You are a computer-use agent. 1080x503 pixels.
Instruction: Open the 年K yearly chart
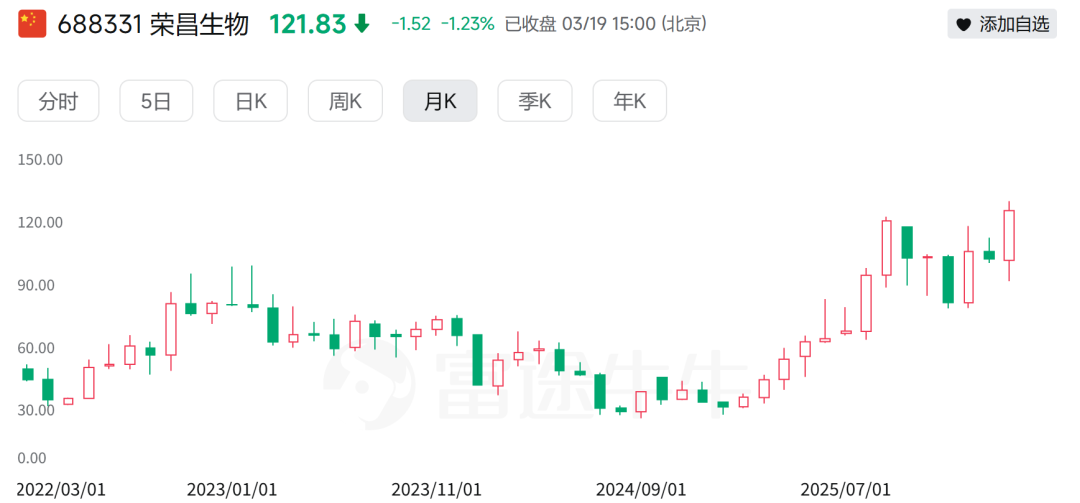pos(630,101)
